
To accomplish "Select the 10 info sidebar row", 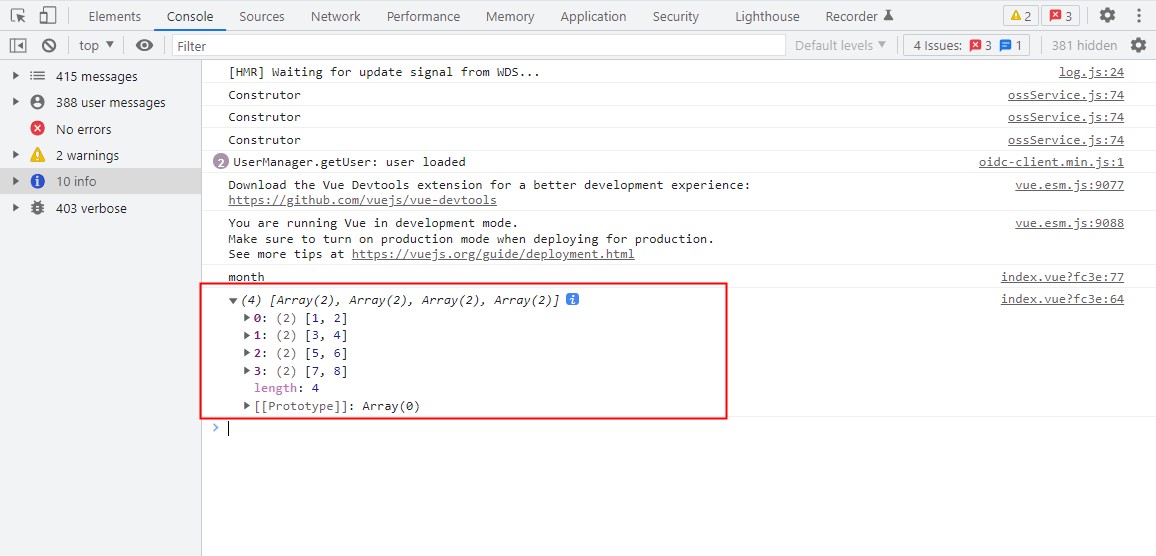I will pos(100,181).
